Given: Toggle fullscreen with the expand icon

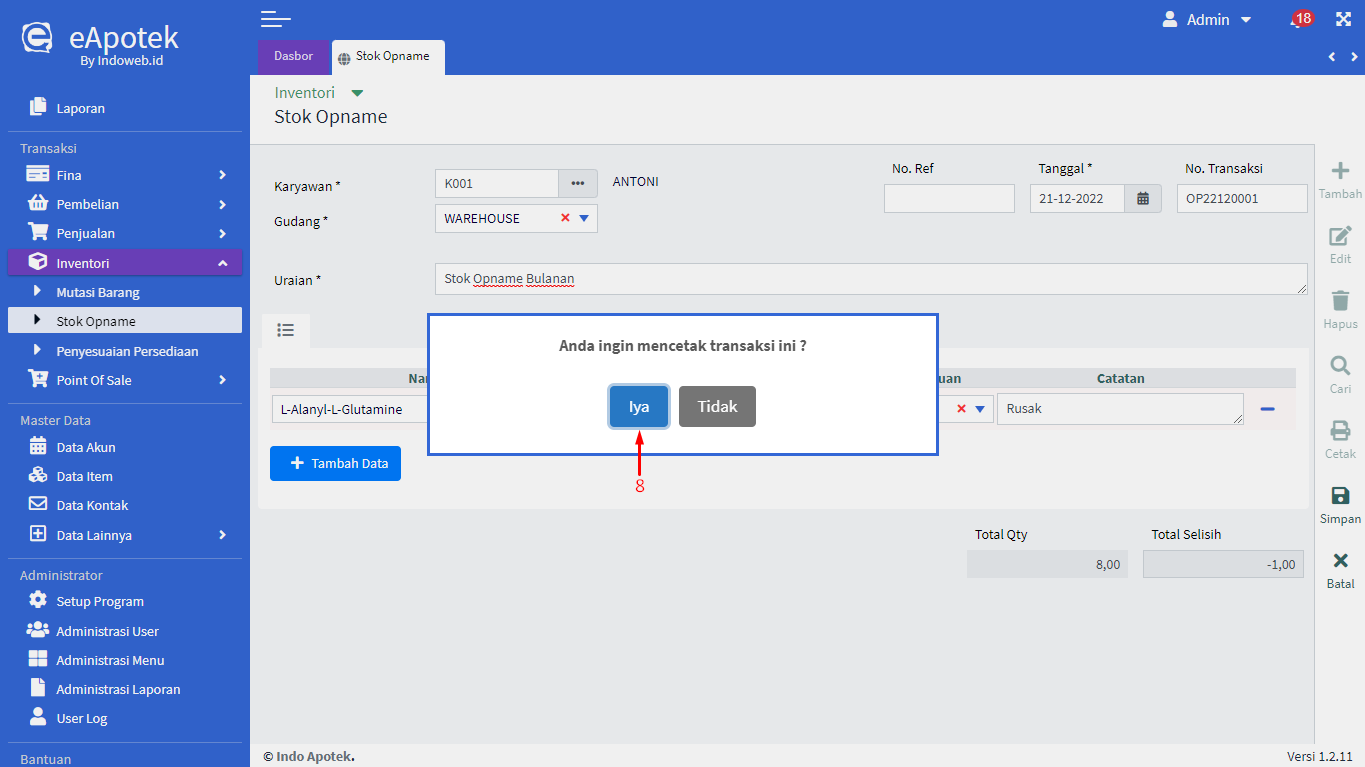Looking at the screenshot, I should point(1343,19).
